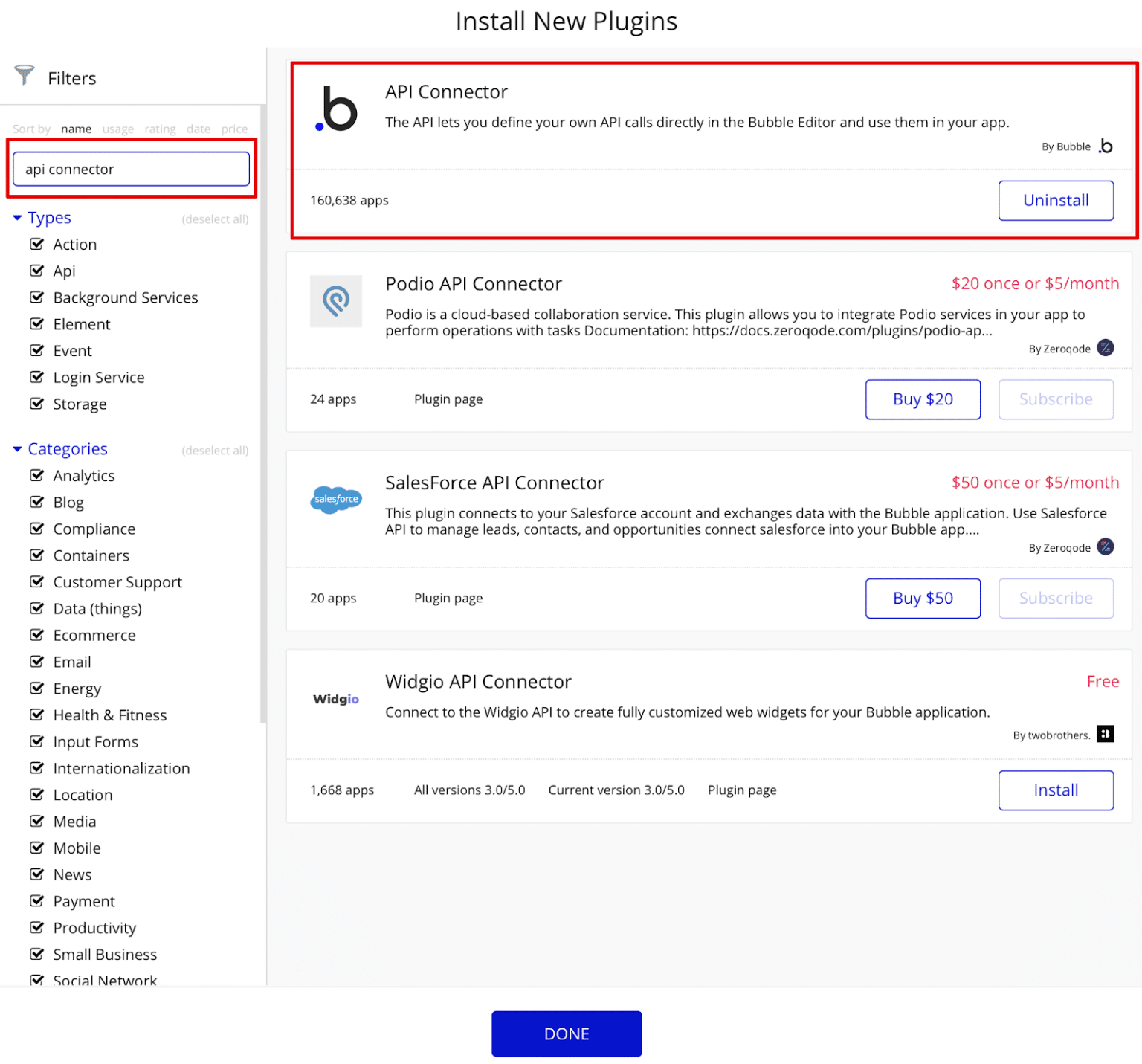
Task: Install the Widgio API Connector
Action: 1055,790
